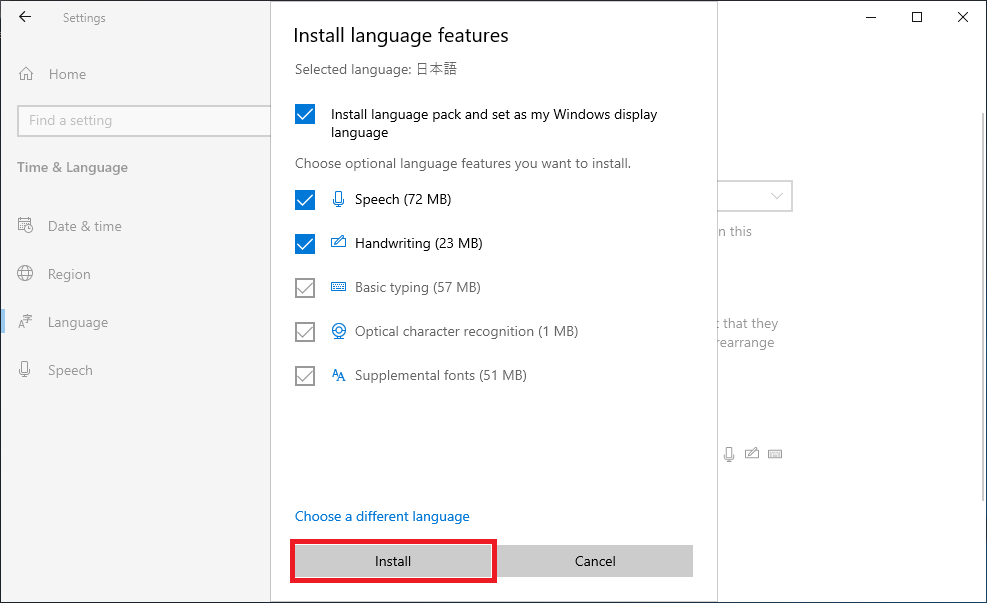Click Install language features title
987x603 pixels.
(401, 35)
